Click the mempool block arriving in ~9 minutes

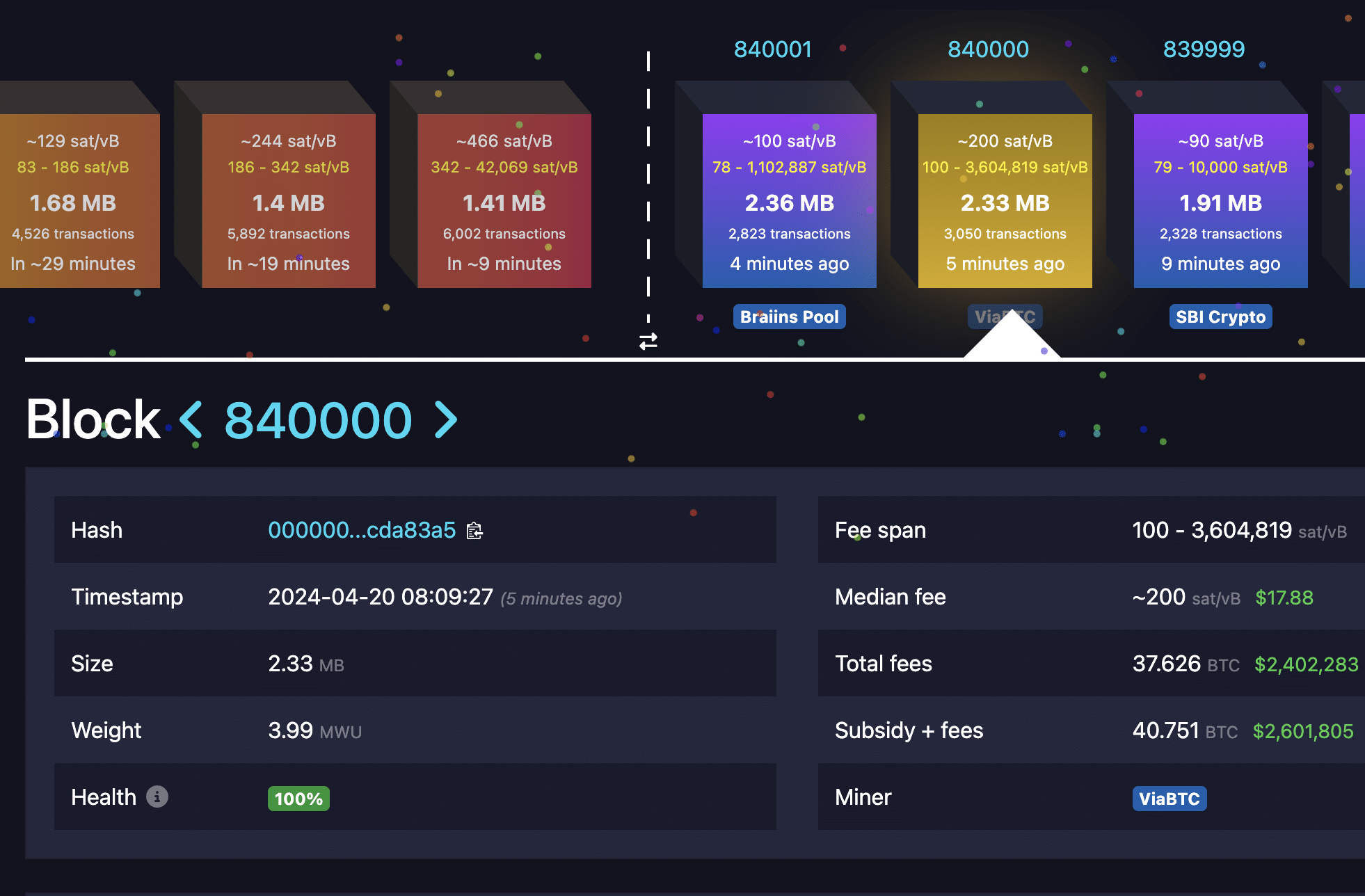503,202
